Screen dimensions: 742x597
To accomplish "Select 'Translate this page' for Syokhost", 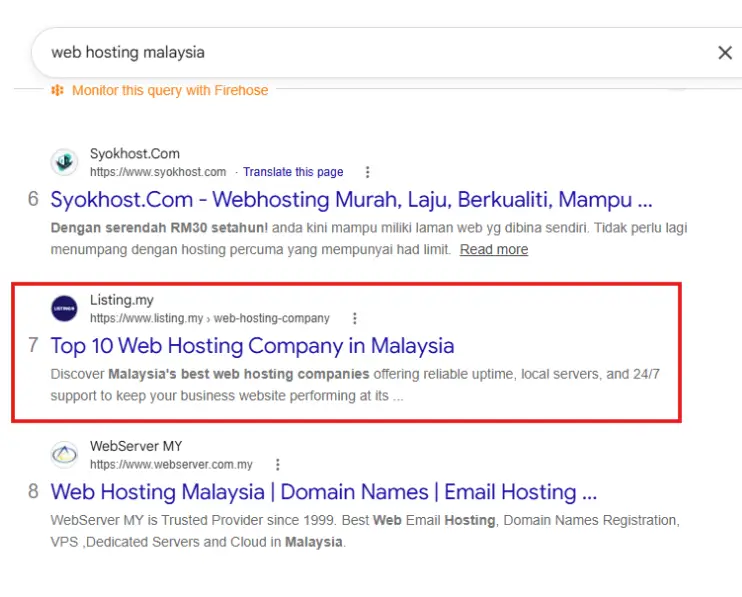I will tap(293, 172).
